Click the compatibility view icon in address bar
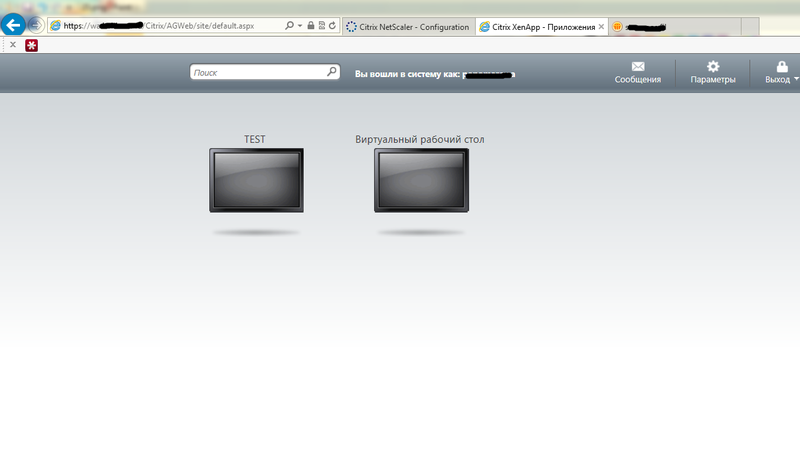Viewport: 800px width, 451px height. (x=322, y=26)
